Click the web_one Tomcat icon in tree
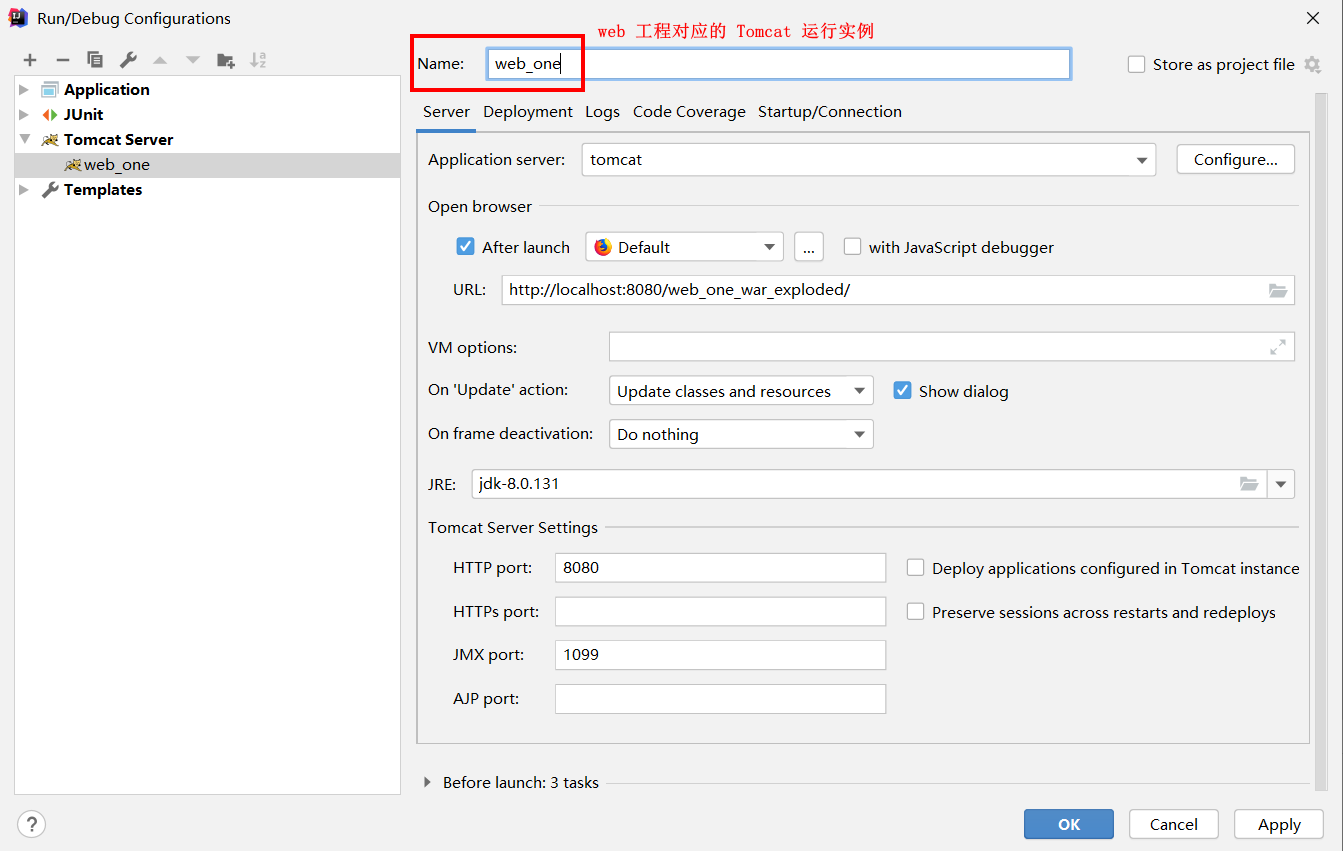 (x=73, y=165)
